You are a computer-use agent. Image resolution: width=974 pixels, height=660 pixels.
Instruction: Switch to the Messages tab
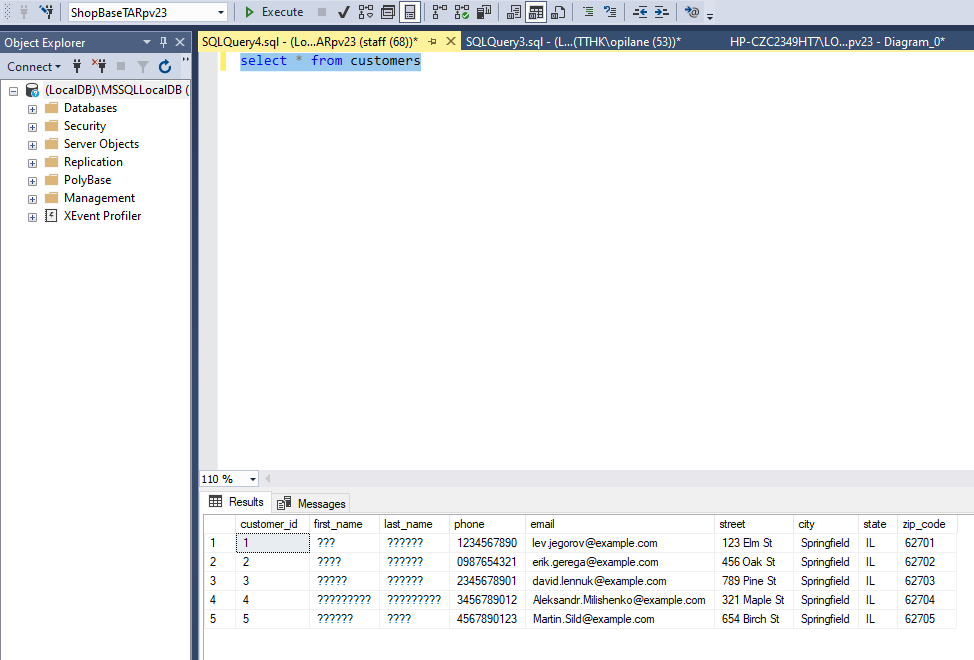tap(313, 503)
